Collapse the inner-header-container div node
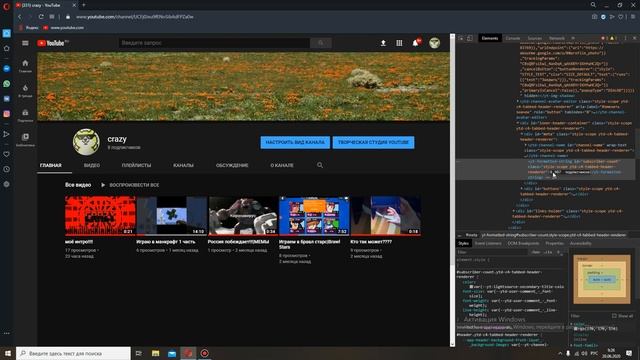Screen dimensions: 640x360 (518, 123)
